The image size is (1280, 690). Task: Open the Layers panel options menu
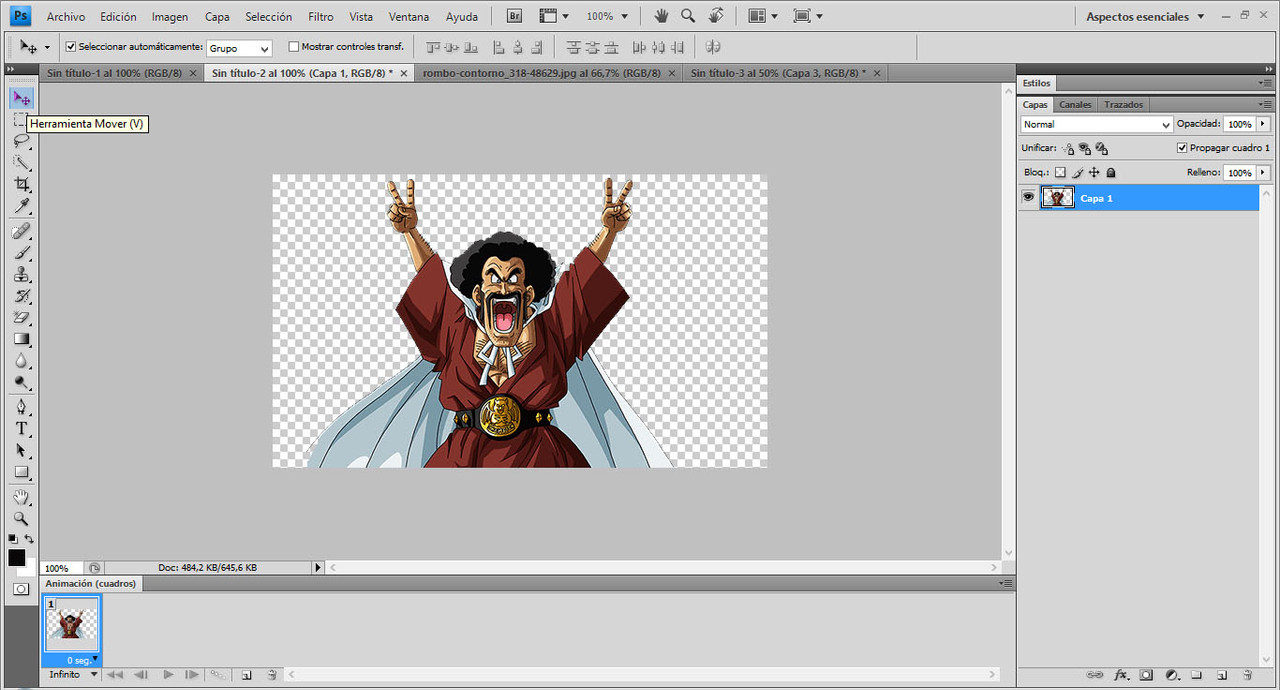tap(1265, 104)
